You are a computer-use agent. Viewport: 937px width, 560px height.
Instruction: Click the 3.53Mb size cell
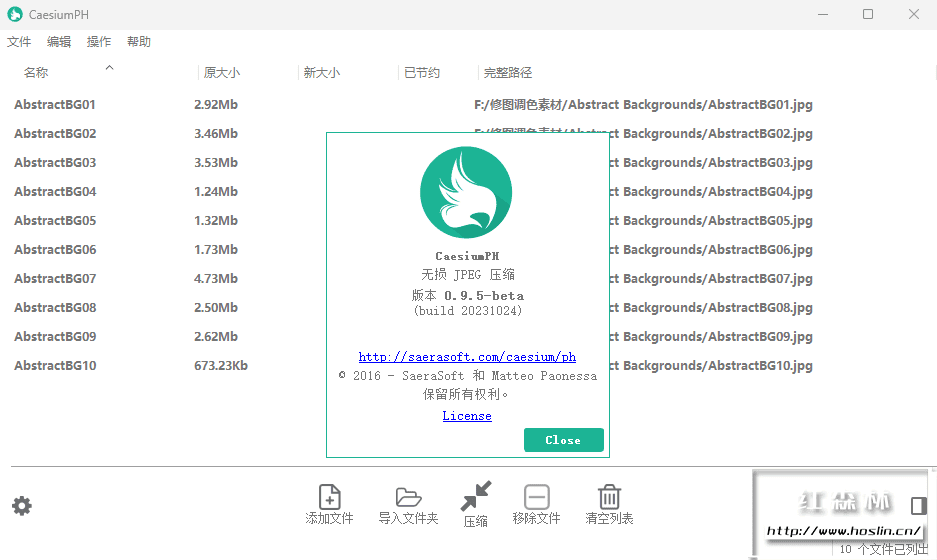(216, 163)
